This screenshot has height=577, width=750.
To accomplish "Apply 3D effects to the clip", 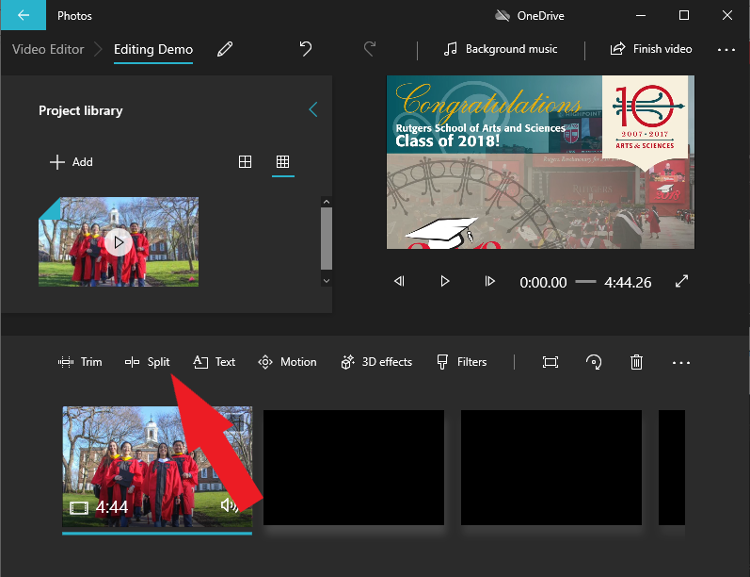I will 376,362.
